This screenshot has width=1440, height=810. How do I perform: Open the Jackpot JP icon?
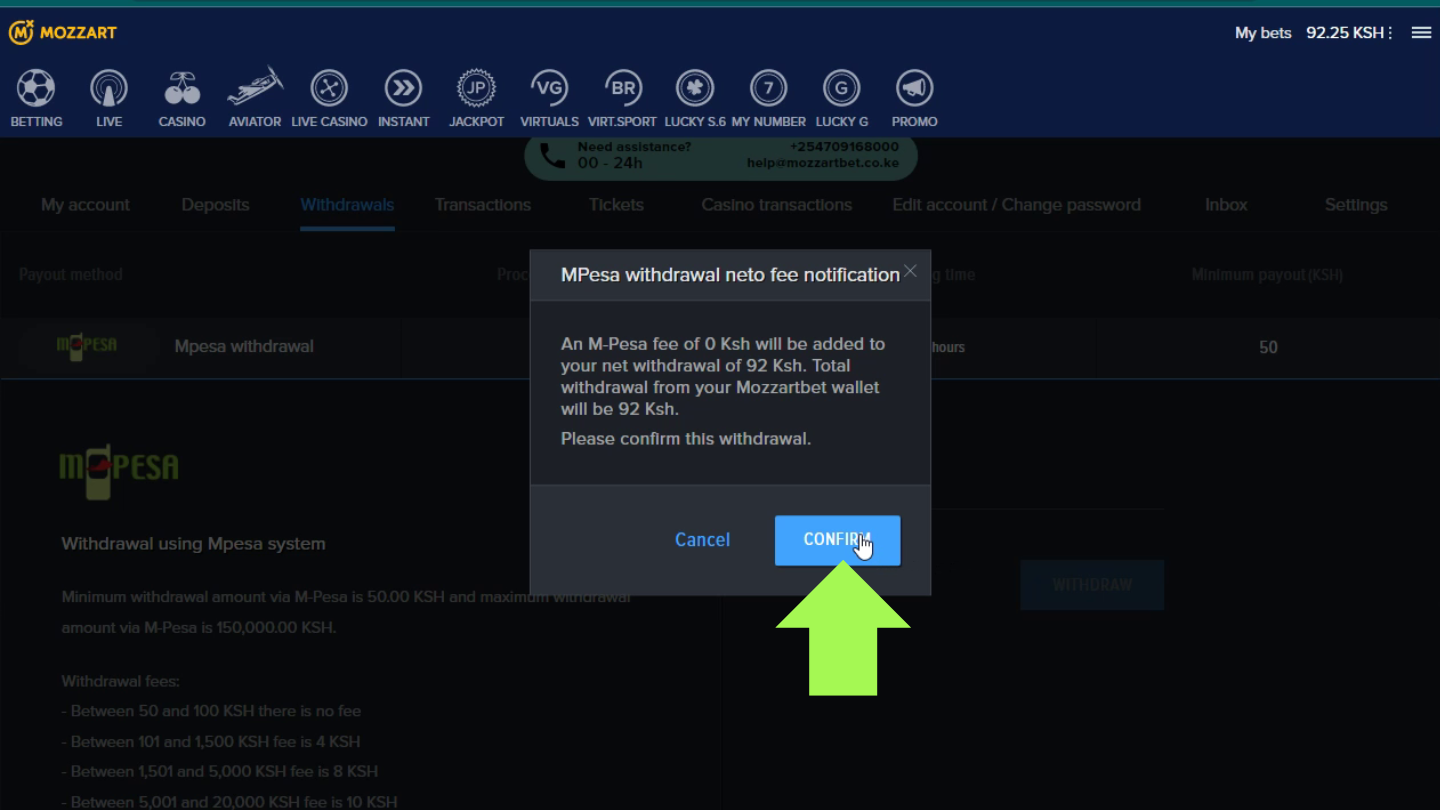click(476, 89)
